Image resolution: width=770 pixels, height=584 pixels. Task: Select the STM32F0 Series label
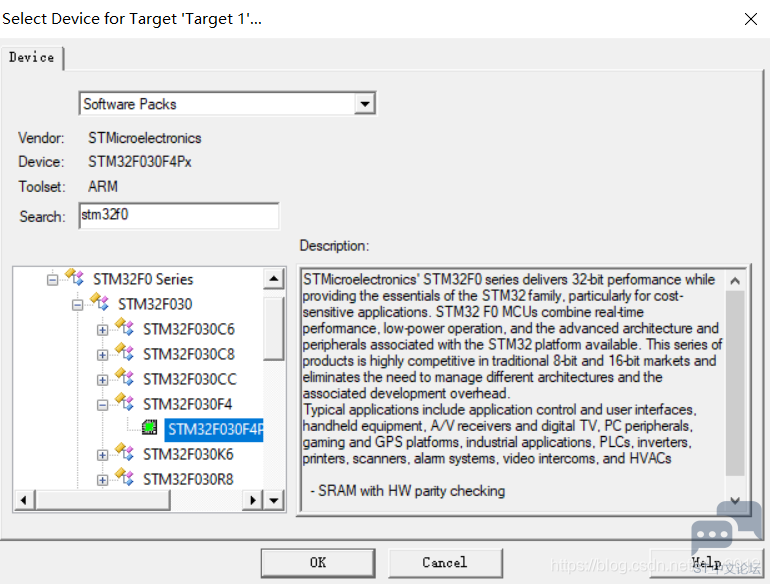click(143, 279)
